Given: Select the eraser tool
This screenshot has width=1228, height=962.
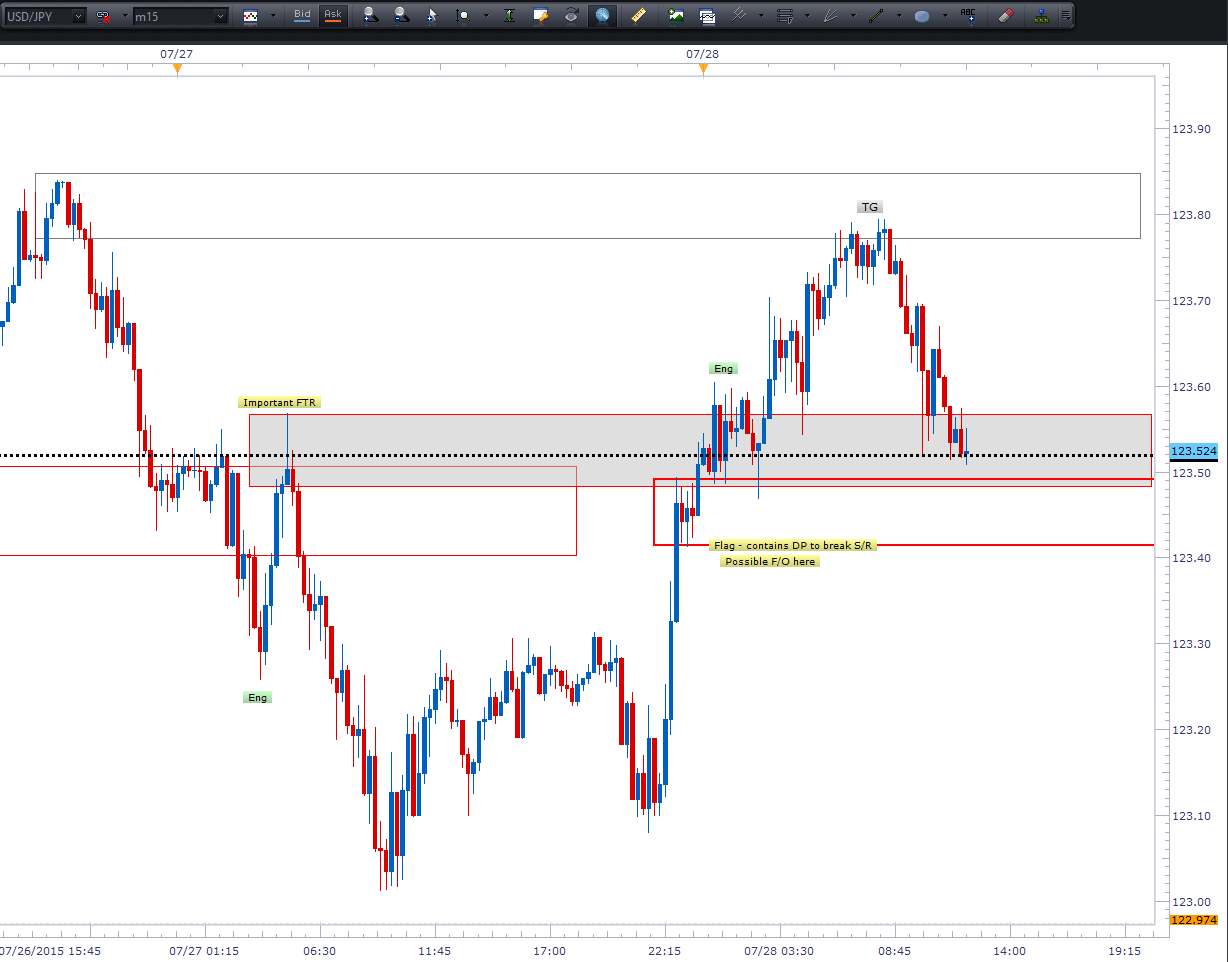Looking at the screenshot, I should [1006, 16].
